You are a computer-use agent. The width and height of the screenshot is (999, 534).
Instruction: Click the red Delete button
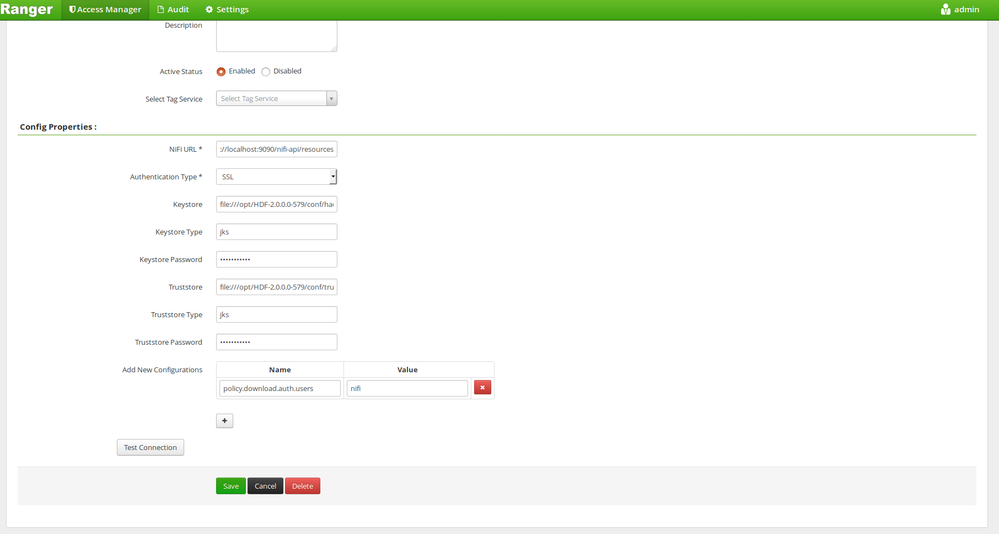tap(303, 486)
